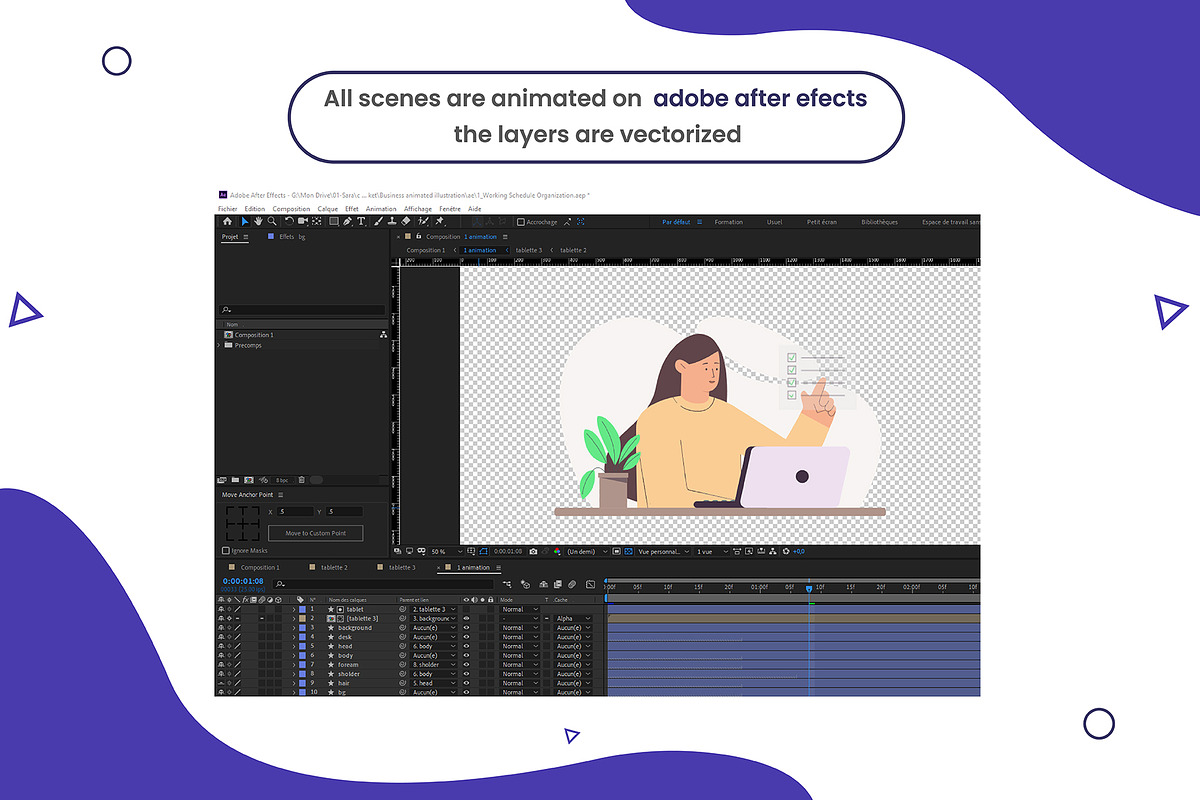Select the Puppet Pin tool
Viewport: 1200px width, 800px height.
(x=439, y=222)
